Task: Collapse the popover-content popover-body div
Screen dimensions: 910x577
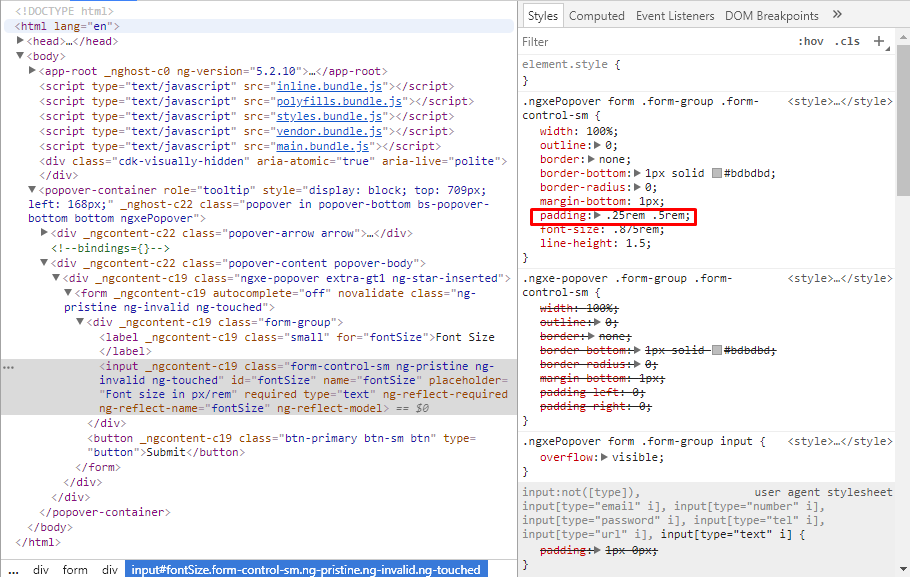Action: tap(44, 263)
